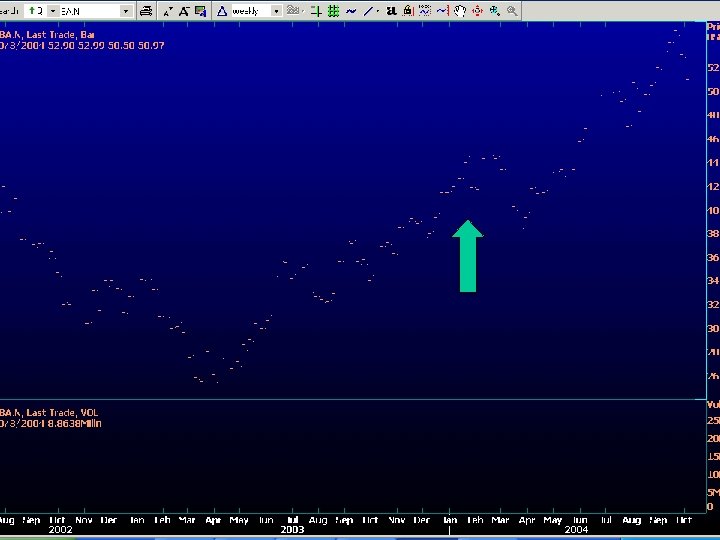Click the 8.8638Mill volume value
720x540 pixels.
[x=74, y=423]
